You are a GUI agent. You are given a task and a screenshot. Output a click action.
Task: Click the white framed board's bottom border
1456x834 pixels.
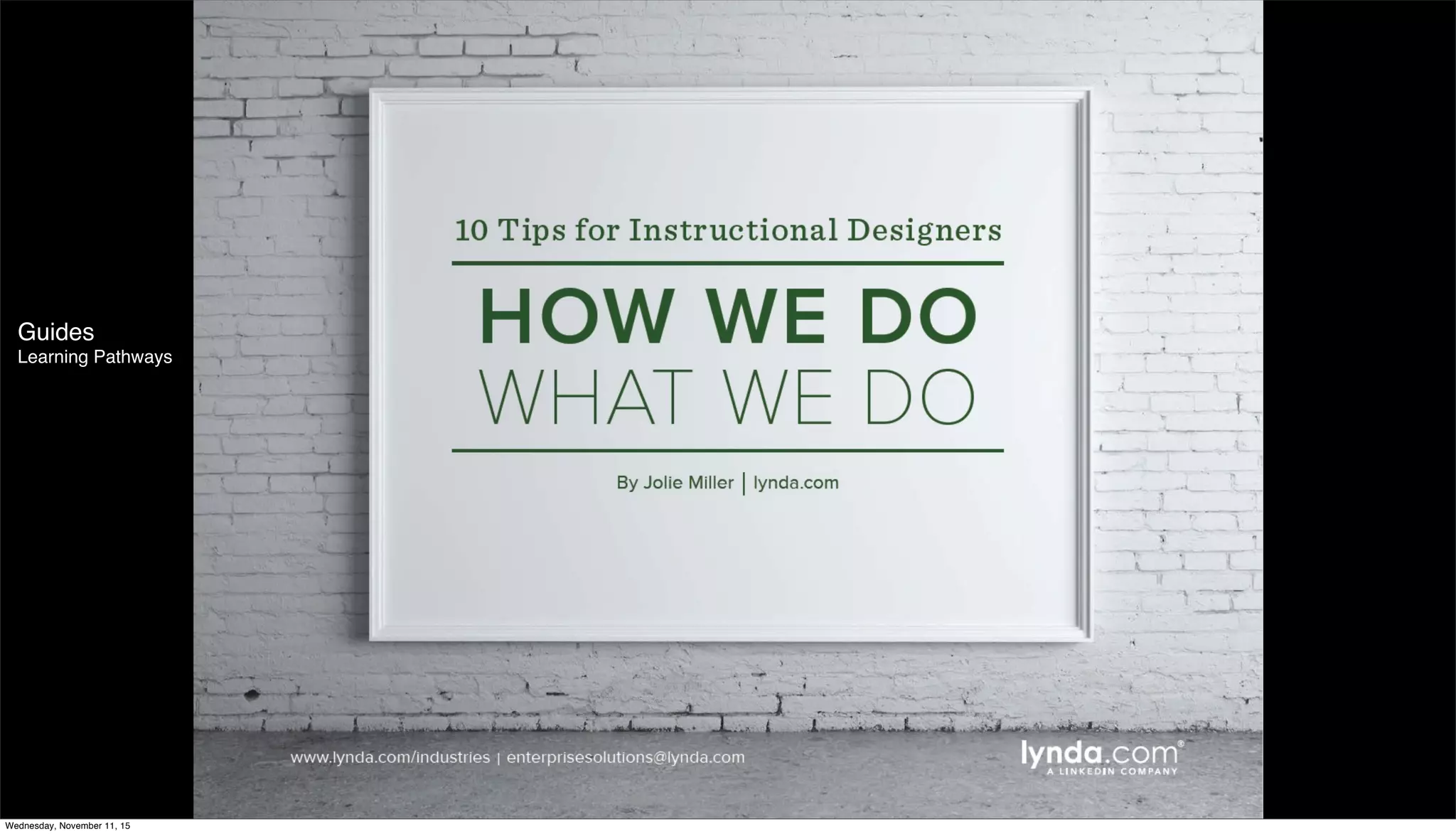730,633
